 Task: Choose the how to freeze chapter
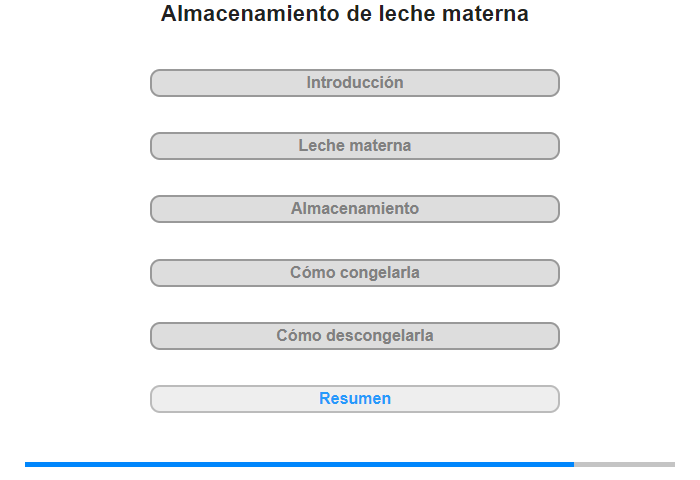(355, 273)
